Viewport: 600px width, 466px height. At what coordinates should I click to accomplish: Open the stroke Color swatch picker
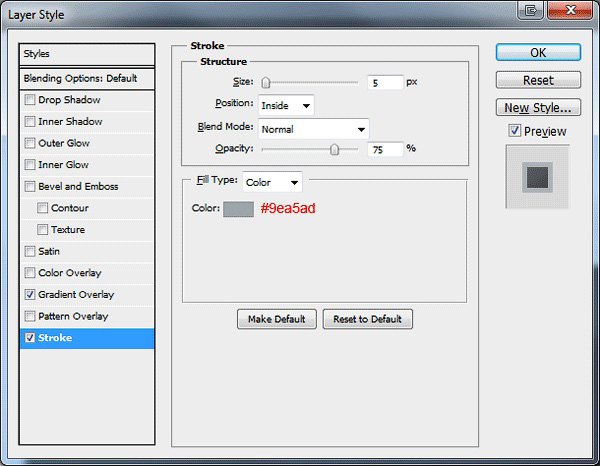pyautogui.click(x=238, y=209)
